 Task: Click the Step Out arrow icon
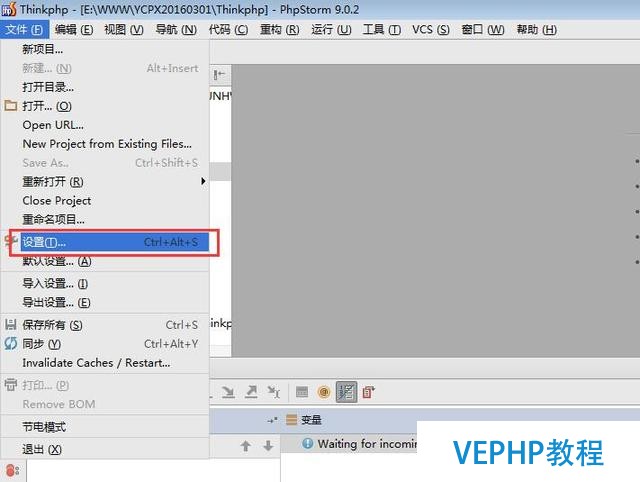tap(251, 392)
